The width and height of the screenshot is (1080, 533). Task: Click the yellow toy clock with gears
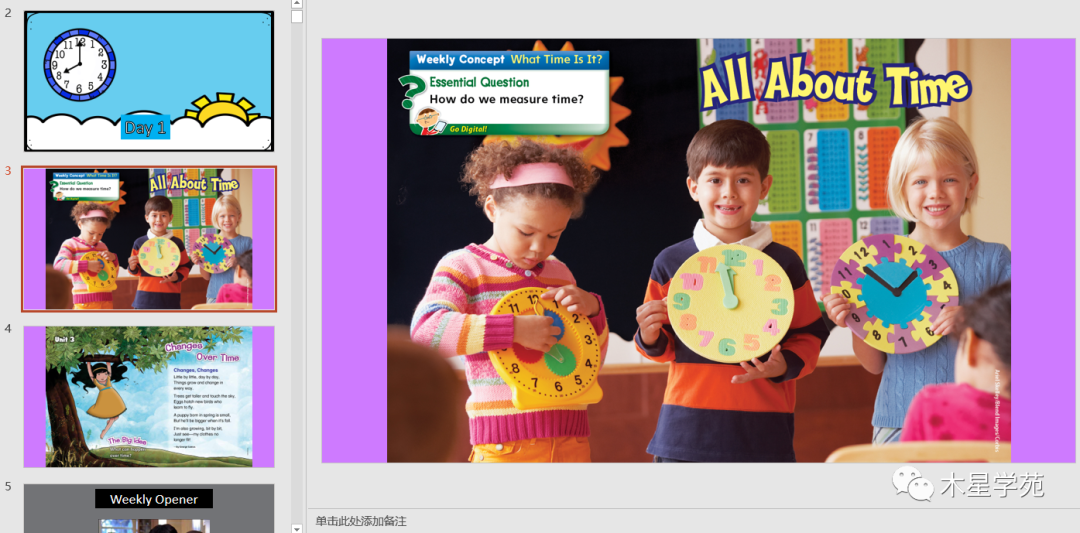(x=545, y=348)
